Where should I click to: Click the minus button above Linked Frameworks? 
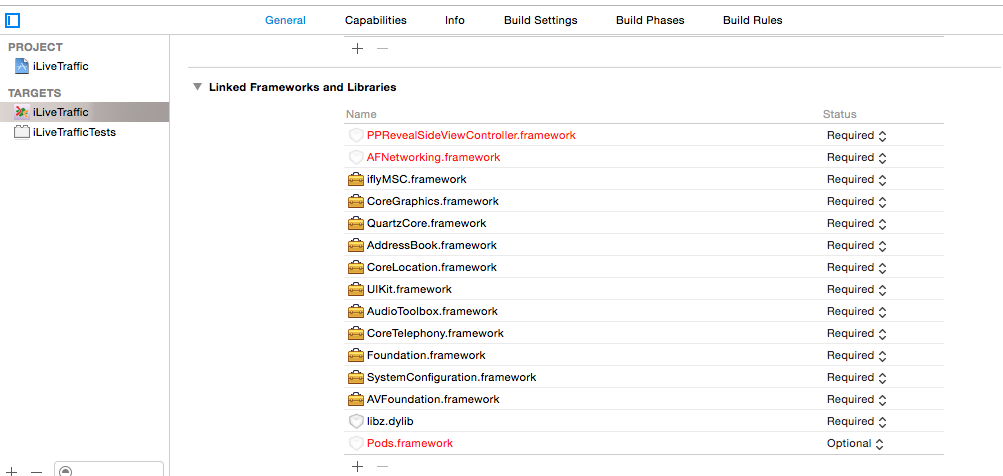(382, 49)
